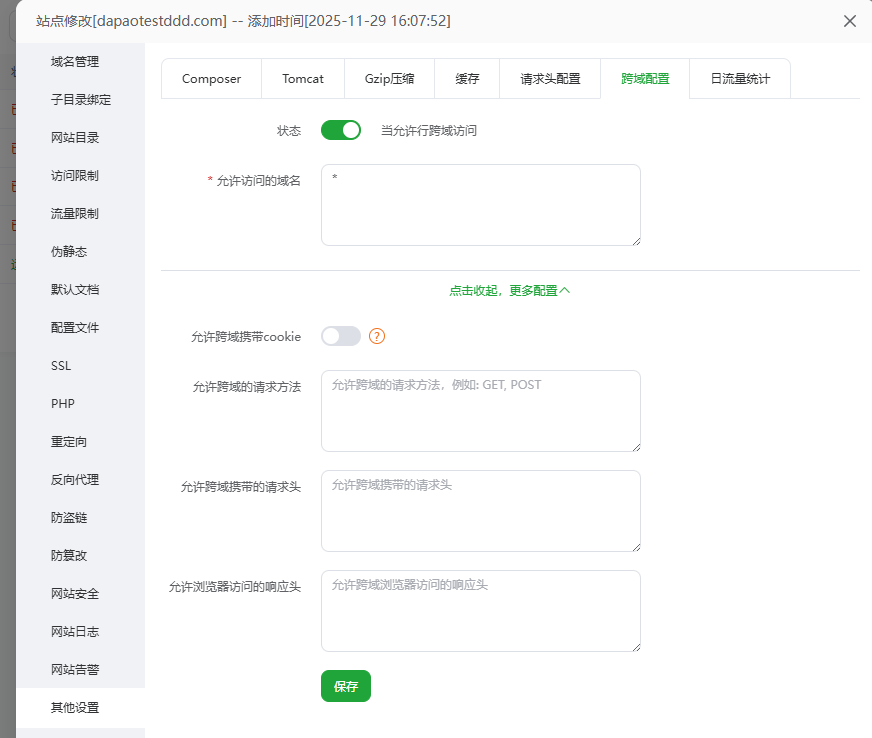This screenshot has height=738, width=872.
Task: Click the 允许访问的域名 text area
Action: click(480, 203)
